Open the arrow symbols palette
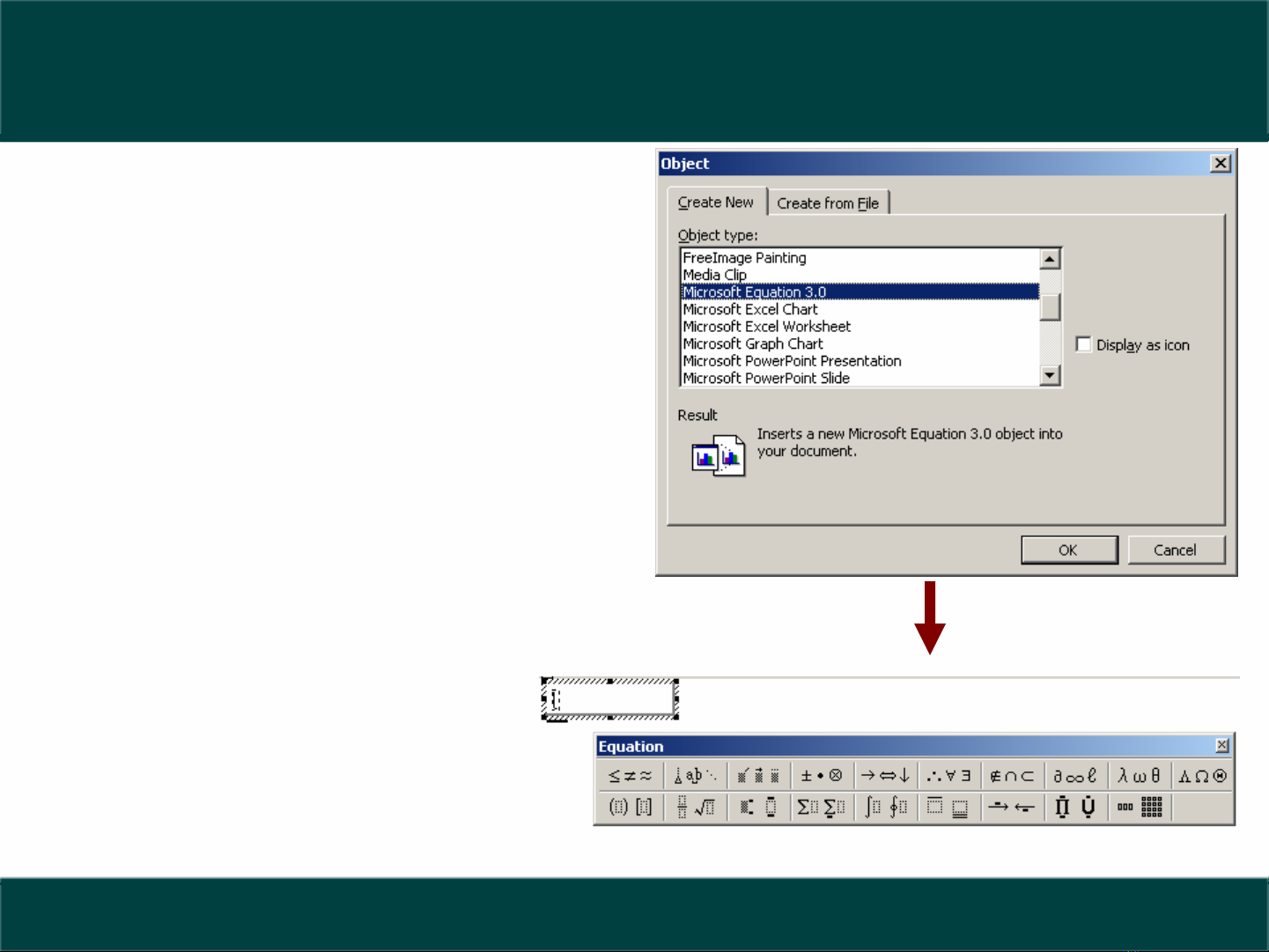 pos(885,776)
